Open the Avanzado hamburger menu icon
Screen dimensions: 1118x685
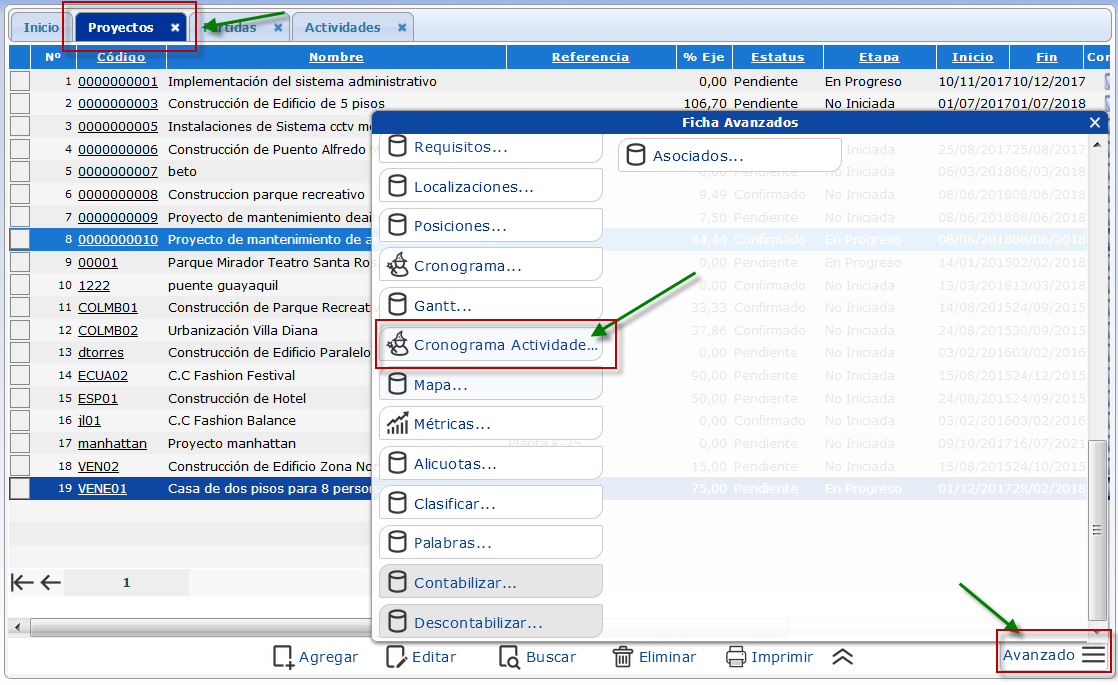tap(1093, 654)
